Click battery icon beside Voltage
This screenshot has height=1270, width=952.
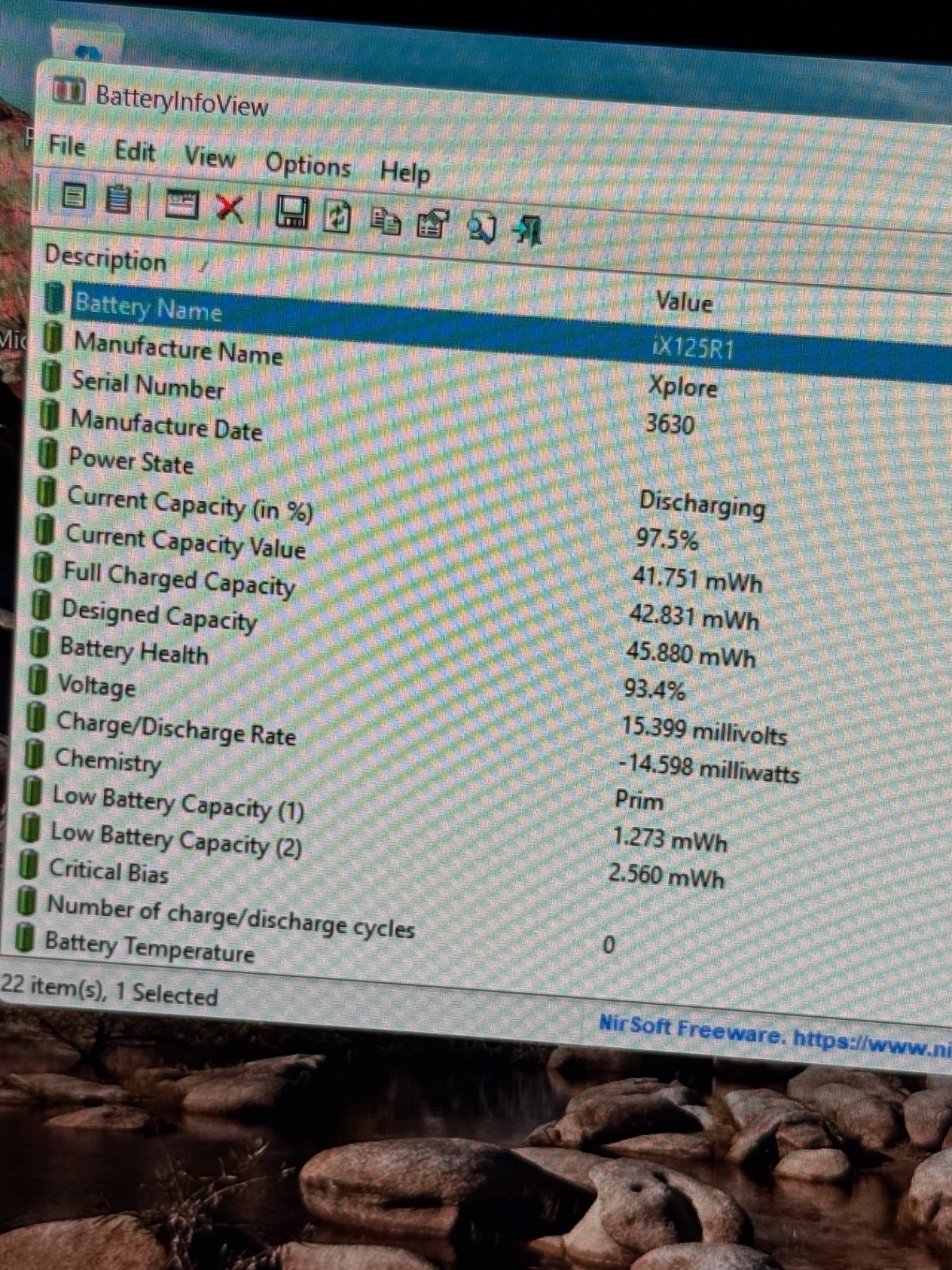(x=37, y=680)
